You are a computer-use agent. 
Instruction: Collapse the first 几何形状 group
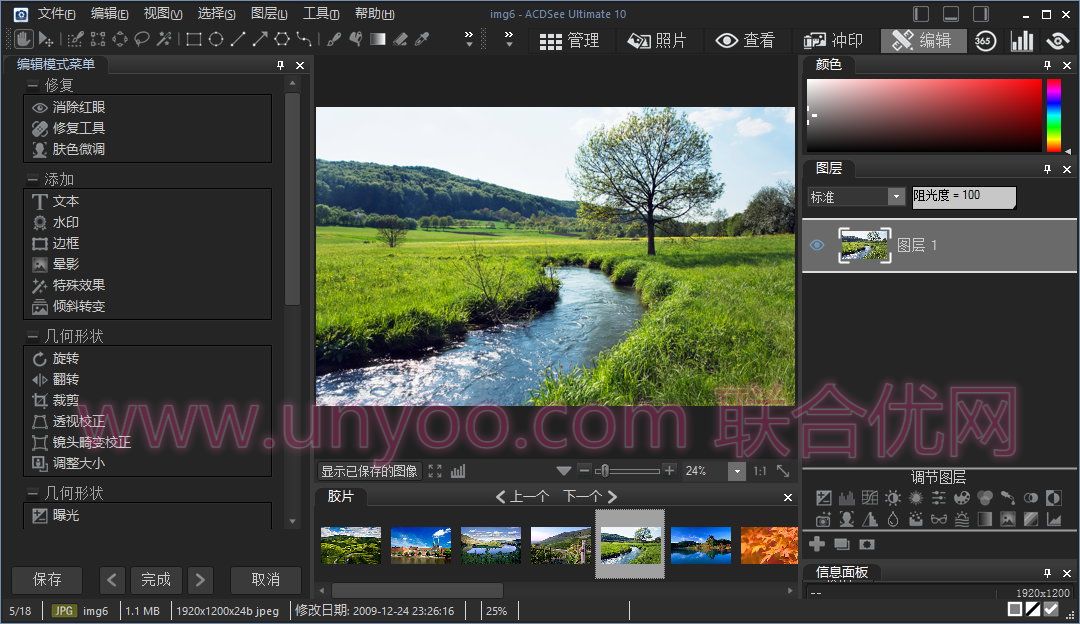coord(32,337)
